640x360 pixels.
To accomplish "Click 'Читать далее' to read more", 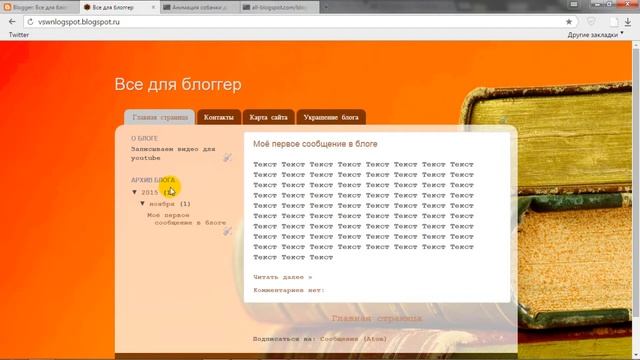I will pyautogui.click(x=282, y=277).
